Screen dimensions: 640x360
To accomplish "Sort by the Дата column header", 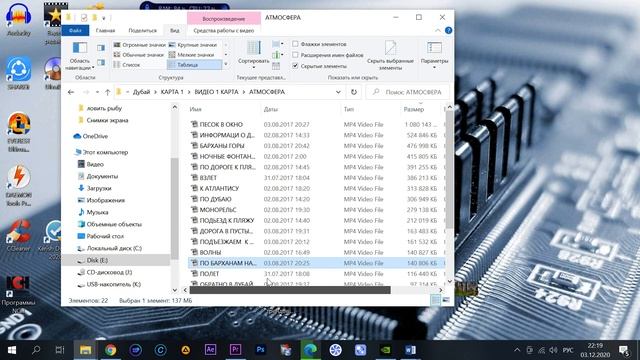I will click(x=300, y=109).
